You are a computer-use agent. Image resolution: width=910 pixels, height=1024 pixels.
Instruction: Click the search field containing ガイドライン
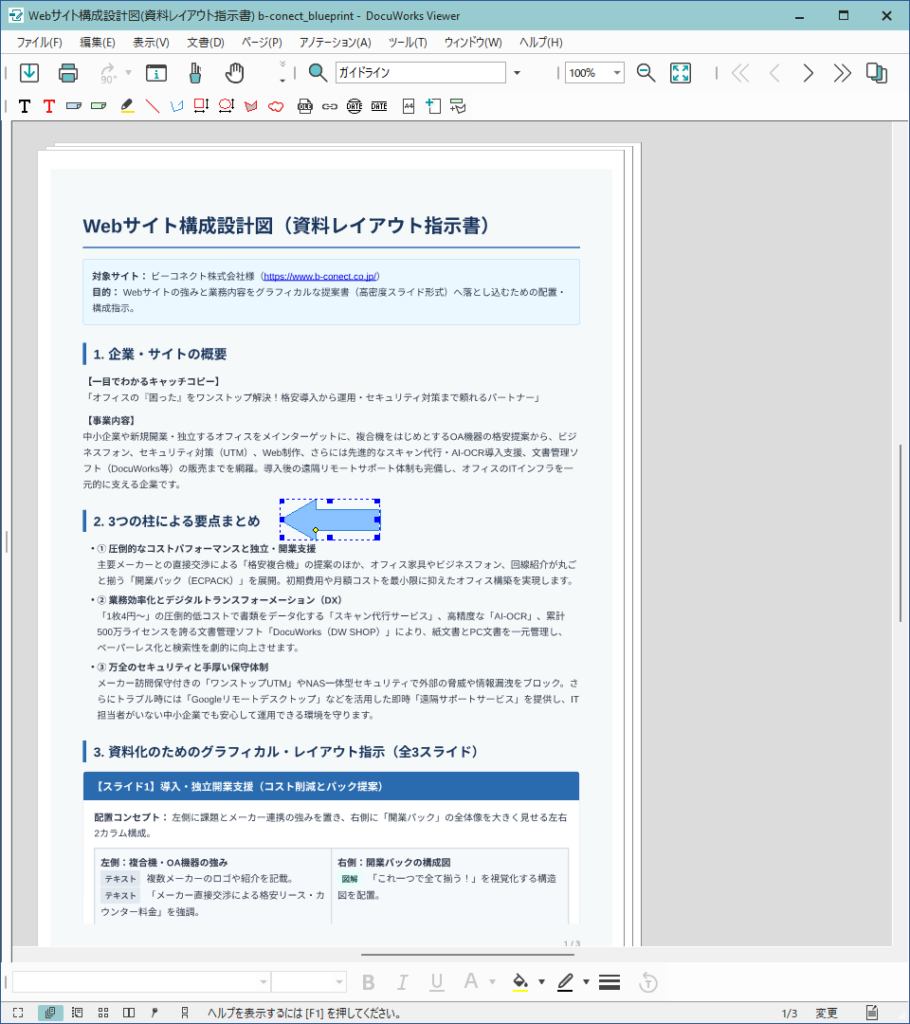tap(421, 72)
